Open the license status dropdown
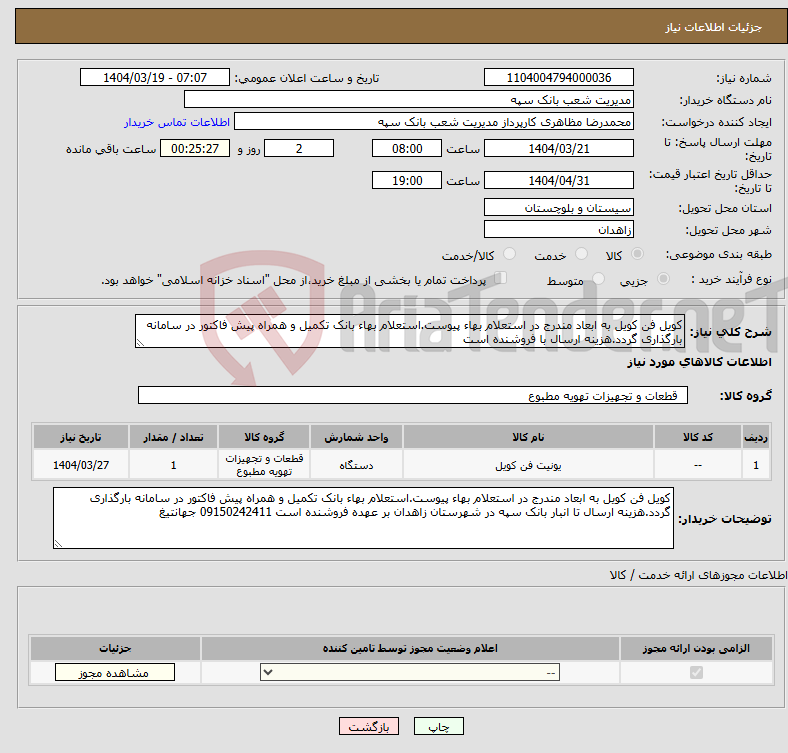 (410, 673)
